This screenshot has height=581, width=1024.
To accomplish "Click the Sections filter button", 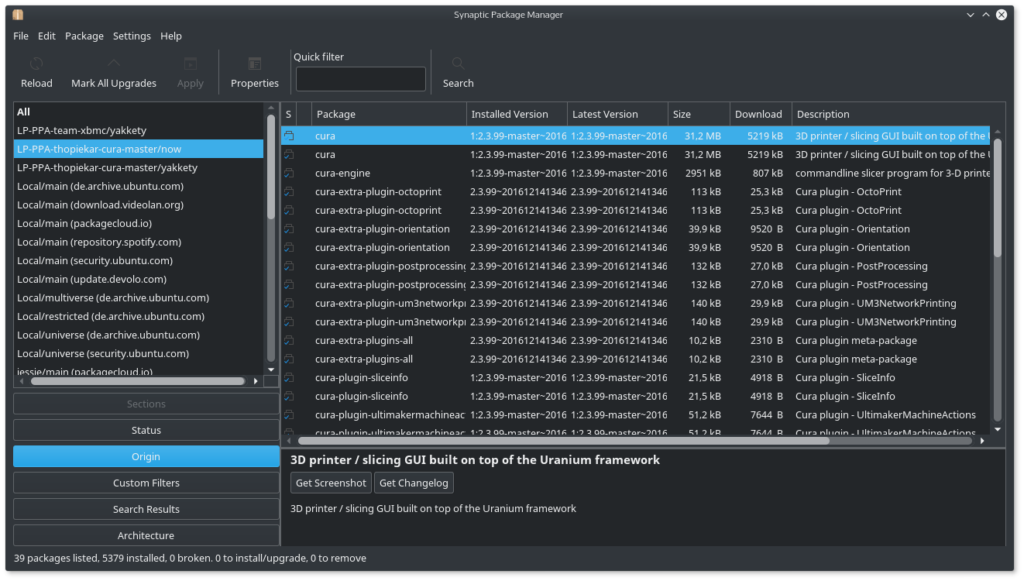I will click(x=146, y=405).
